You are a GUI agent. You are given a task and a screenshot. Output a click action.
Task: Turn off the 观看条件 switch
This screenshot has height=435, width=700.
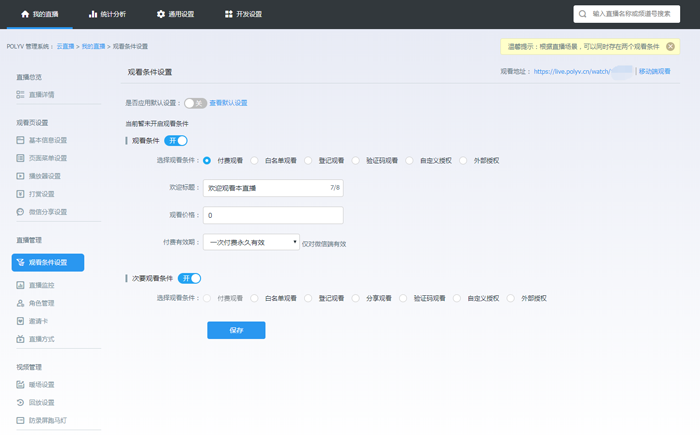[x=176, y=141]
